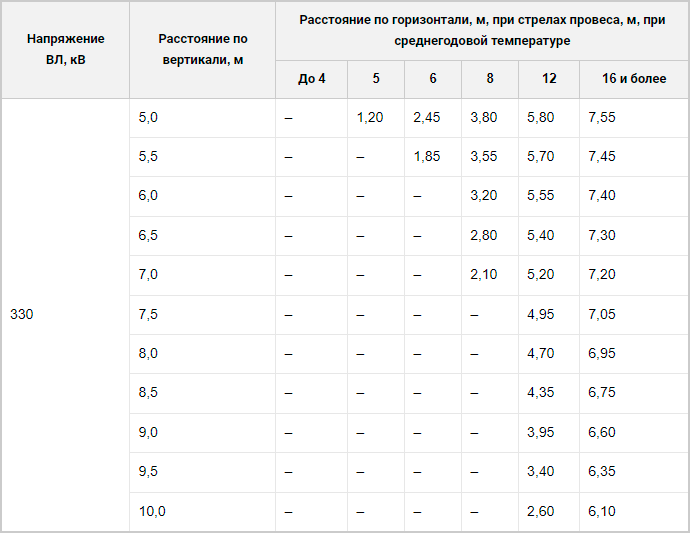
Task: Select the 'До 4' column header
Action: click(312, 79)
